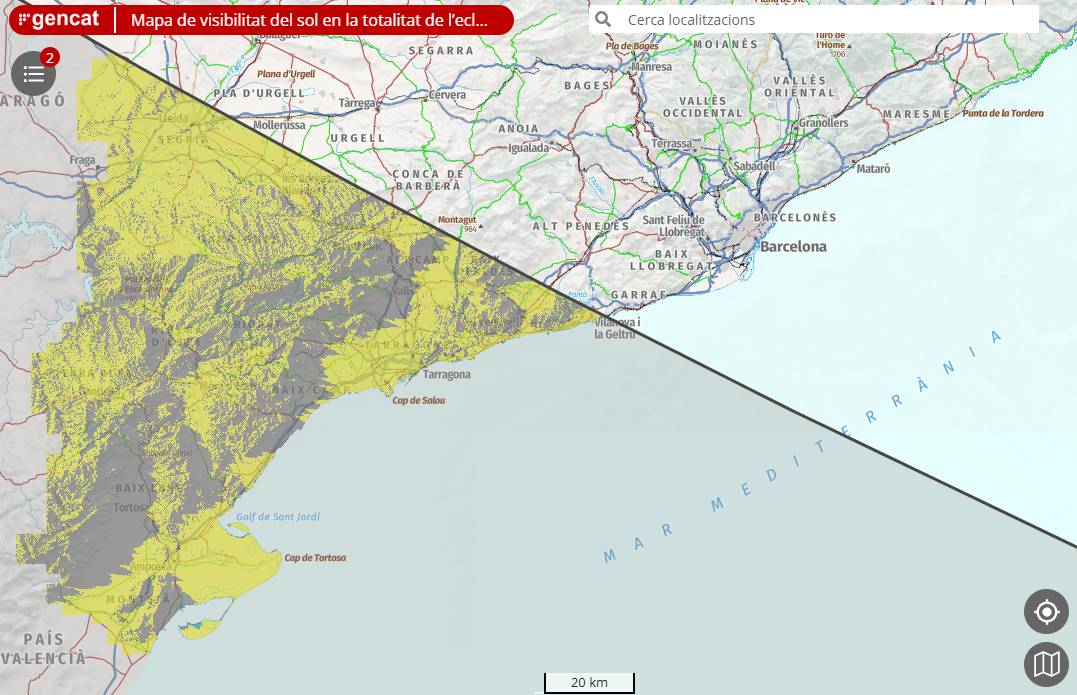Click the Cap de Salou label
Viewport: 1077px width, 695px height.
[x=419, y=400]
